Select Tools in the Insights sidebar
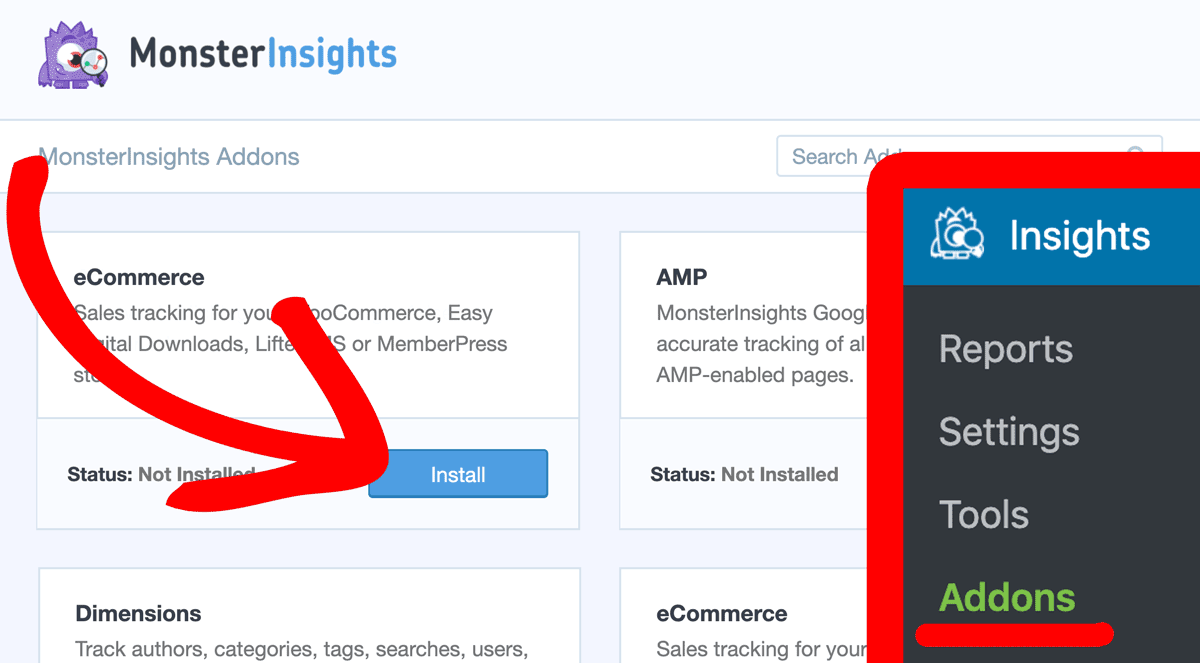 pos(984,515)
